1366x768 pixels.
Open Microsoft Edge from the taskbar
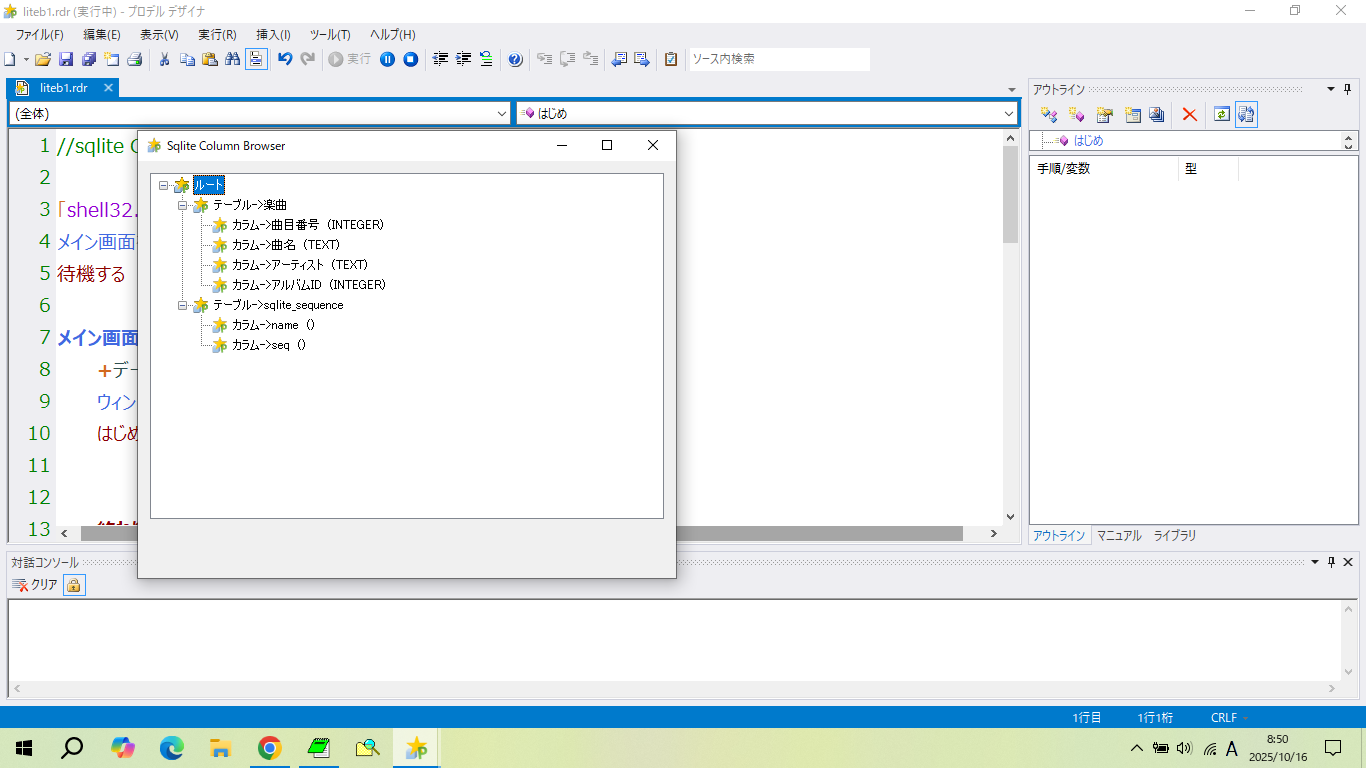coord(172,748)
